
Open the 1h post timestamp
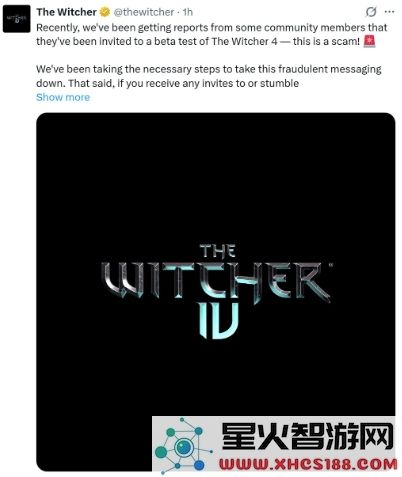click(188, 12)
